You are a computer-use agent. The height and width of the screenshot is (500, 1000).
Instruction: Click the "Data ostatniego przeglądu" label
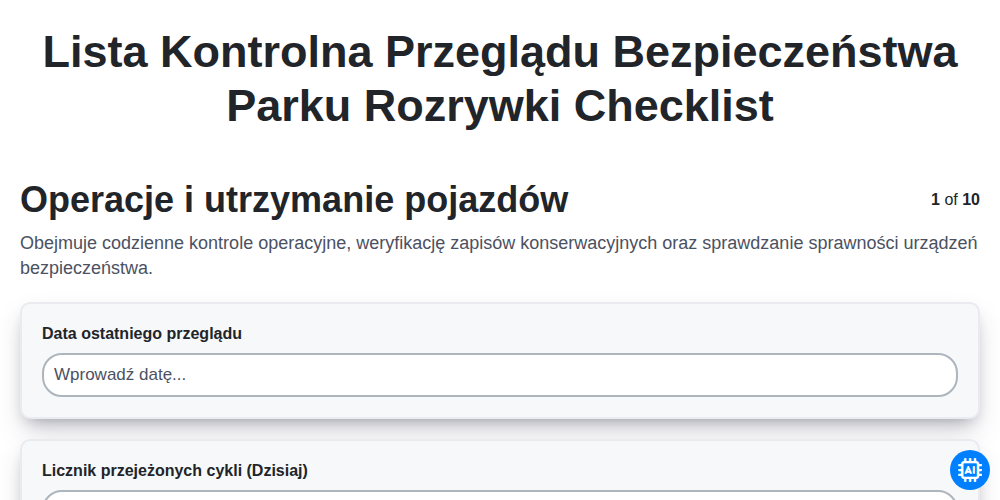tap(142, 334)
